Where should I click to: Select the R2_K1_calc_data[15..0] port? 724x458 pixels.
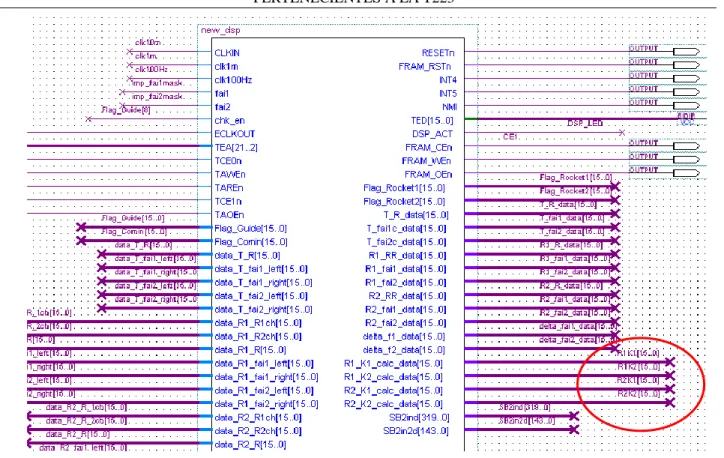coord(393,391)
